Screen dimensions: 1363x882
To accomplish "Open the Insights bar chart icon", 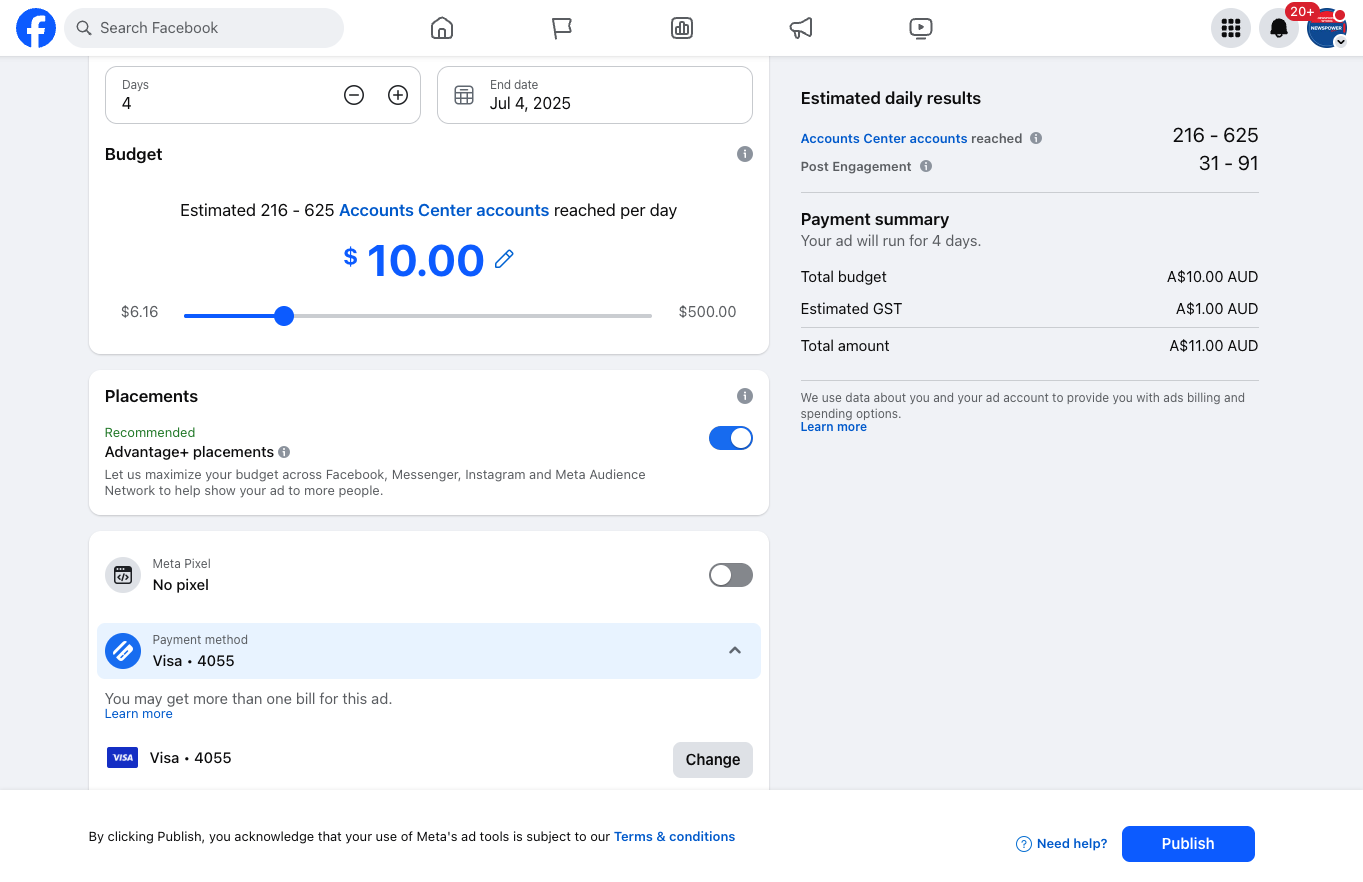I will (682, 28).
